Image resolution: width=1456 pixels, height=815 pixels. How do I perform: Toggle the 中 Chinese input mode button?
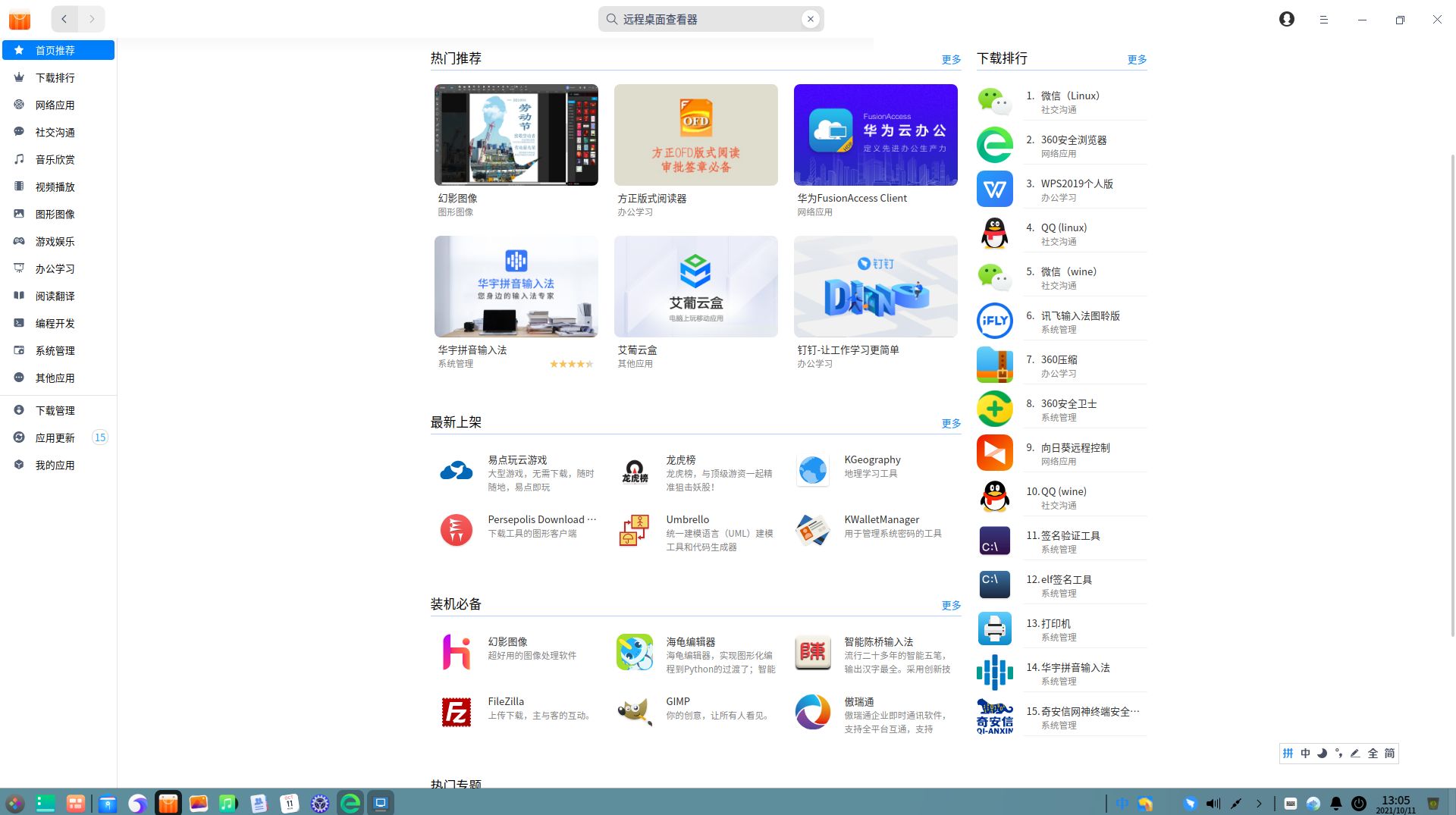(1305, 753)
